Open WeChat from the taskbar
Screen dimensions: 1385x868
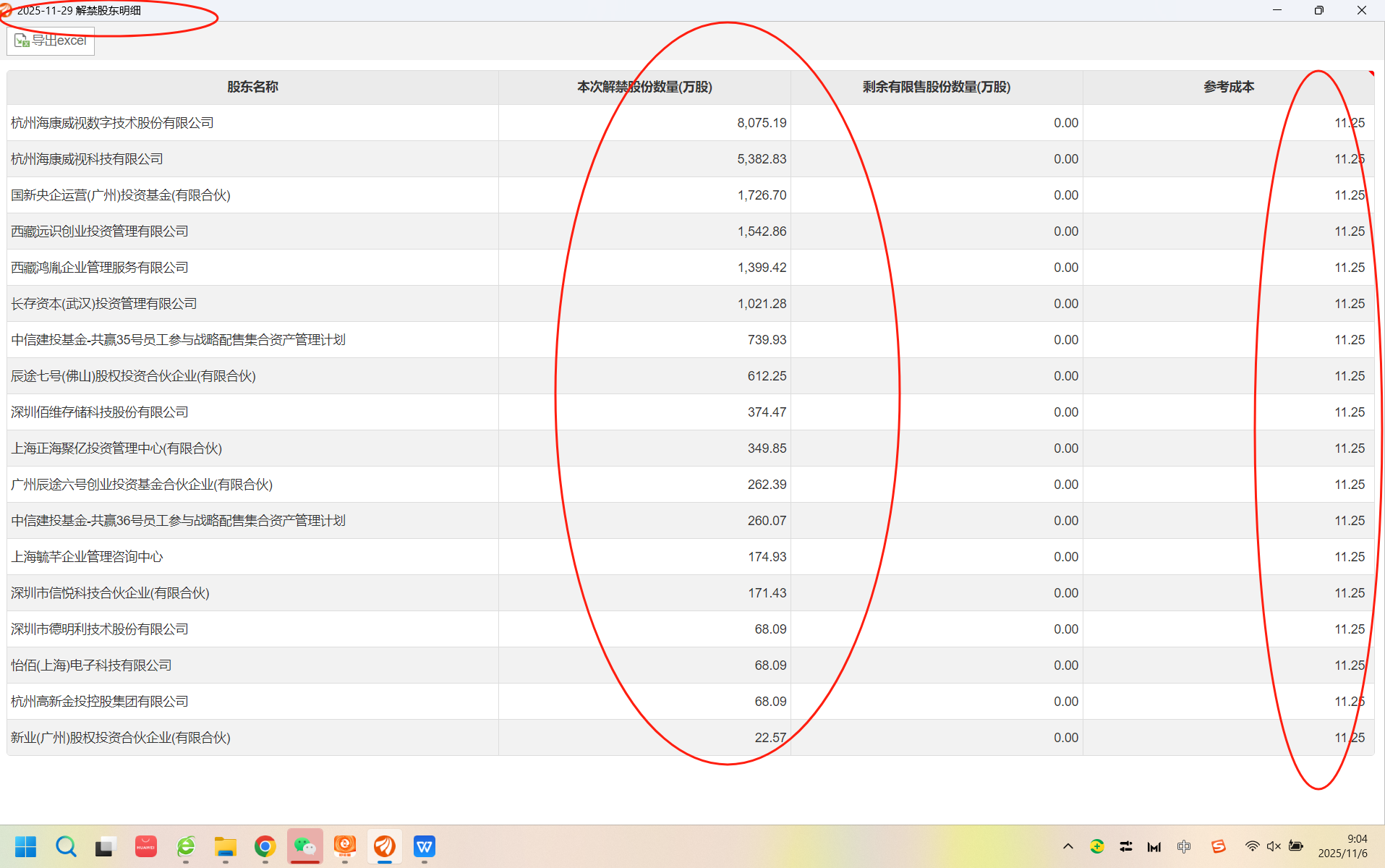coord(304,846)
